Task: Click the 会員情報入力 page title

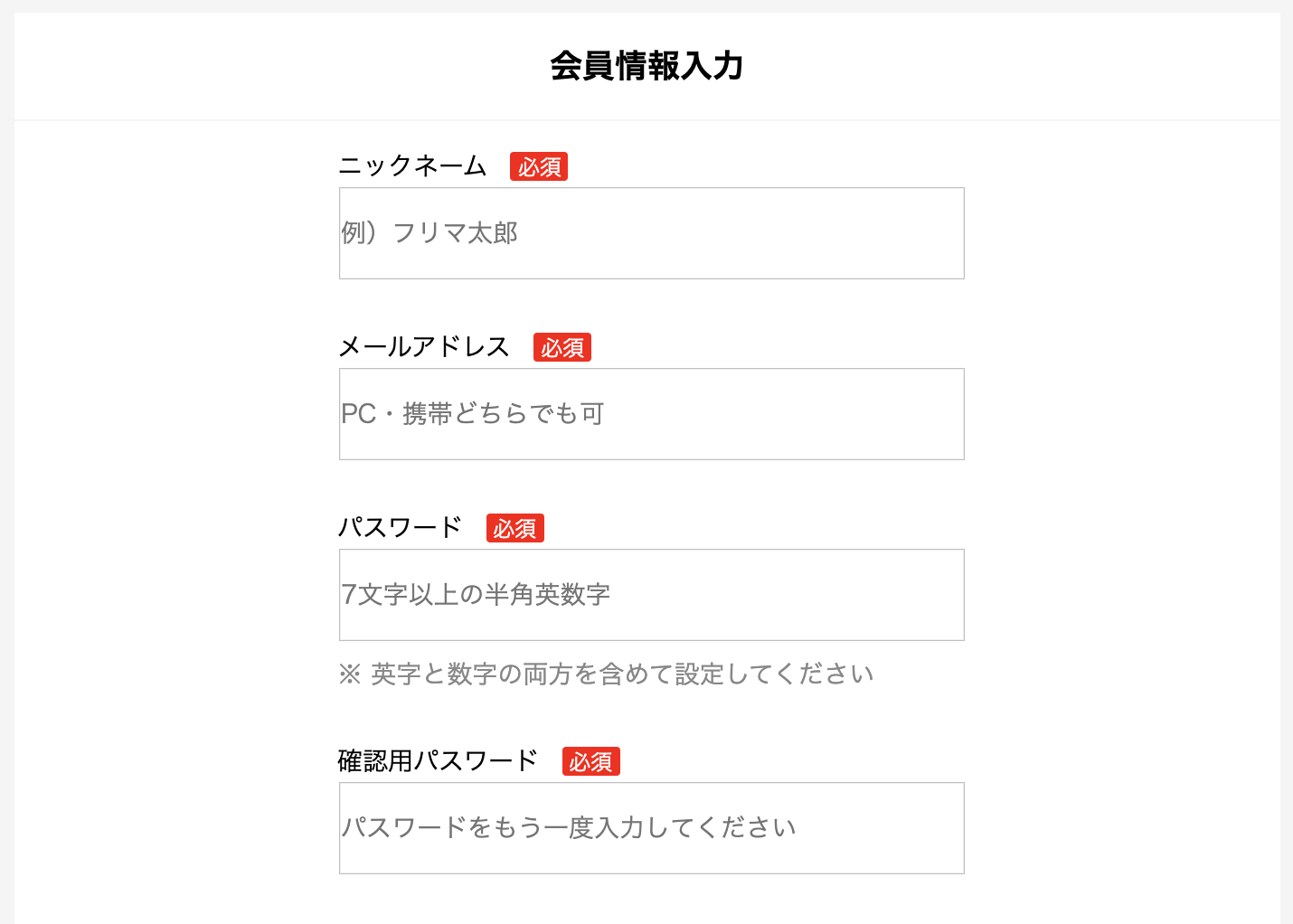Action: click(646, 66)
